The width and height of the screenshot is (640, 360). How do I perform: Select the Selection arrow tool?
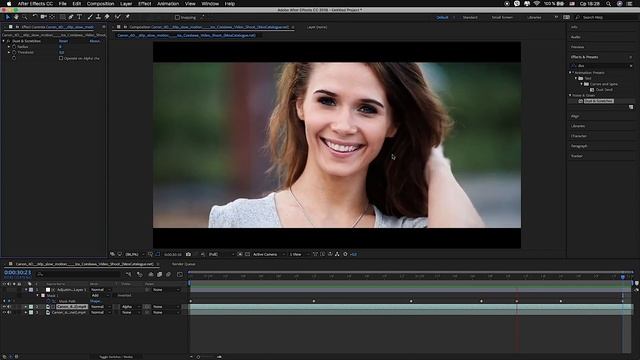(x=7, y=17)
